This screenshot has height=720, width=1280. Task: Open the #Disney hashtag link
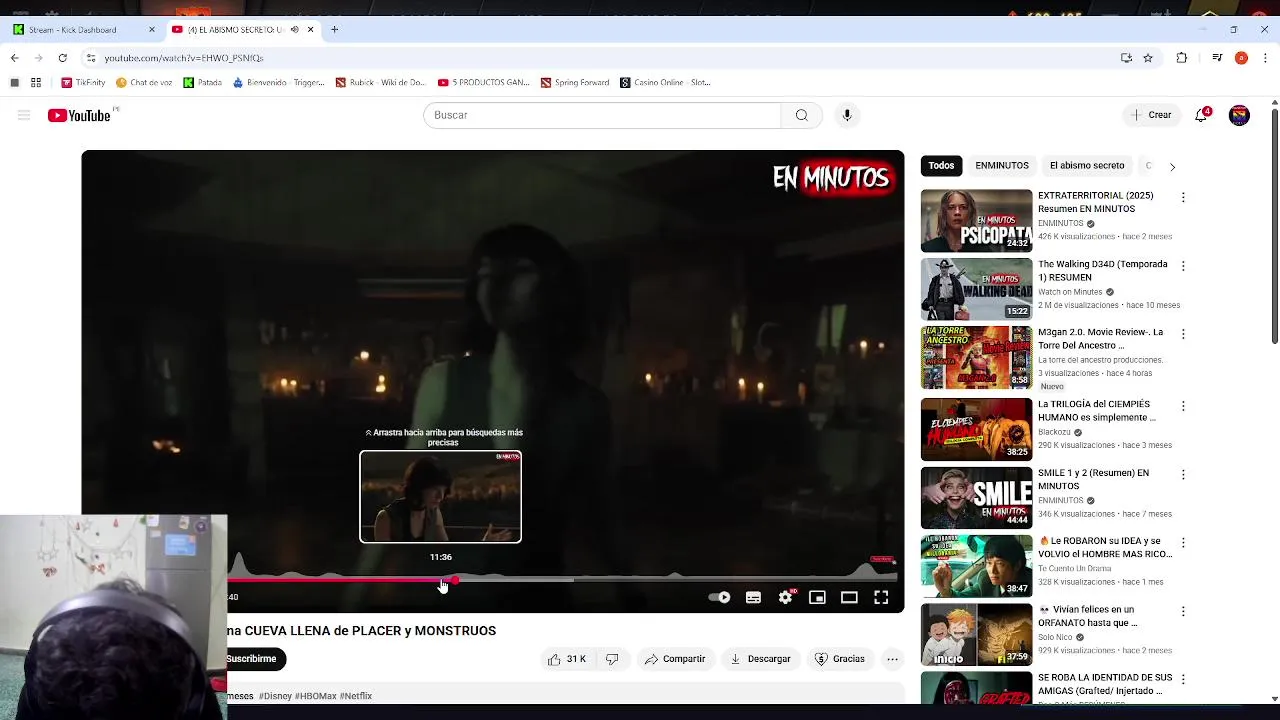tap(275, 696)
